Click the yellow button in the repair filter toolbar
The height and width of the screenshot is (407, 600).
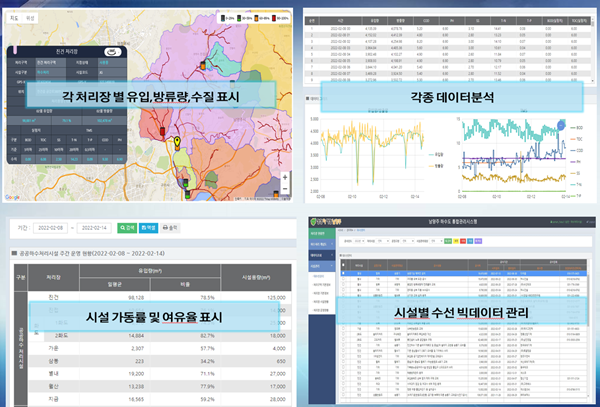click(x=456, y=241)
